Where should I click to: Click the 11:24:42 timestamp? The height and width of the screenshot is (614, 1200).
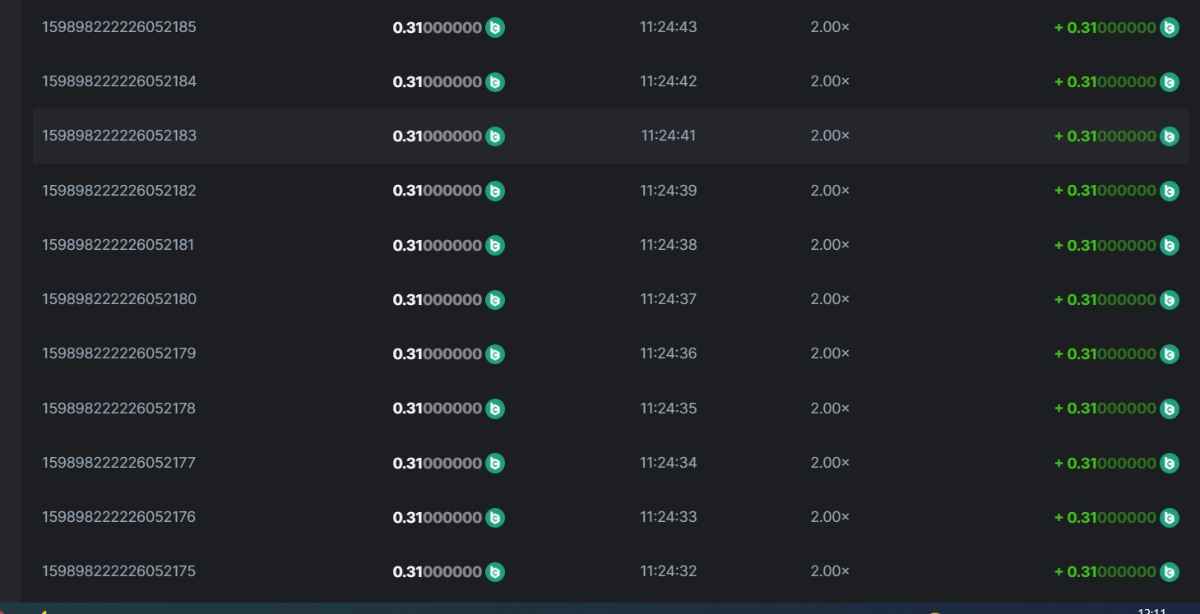click(668, 82)
